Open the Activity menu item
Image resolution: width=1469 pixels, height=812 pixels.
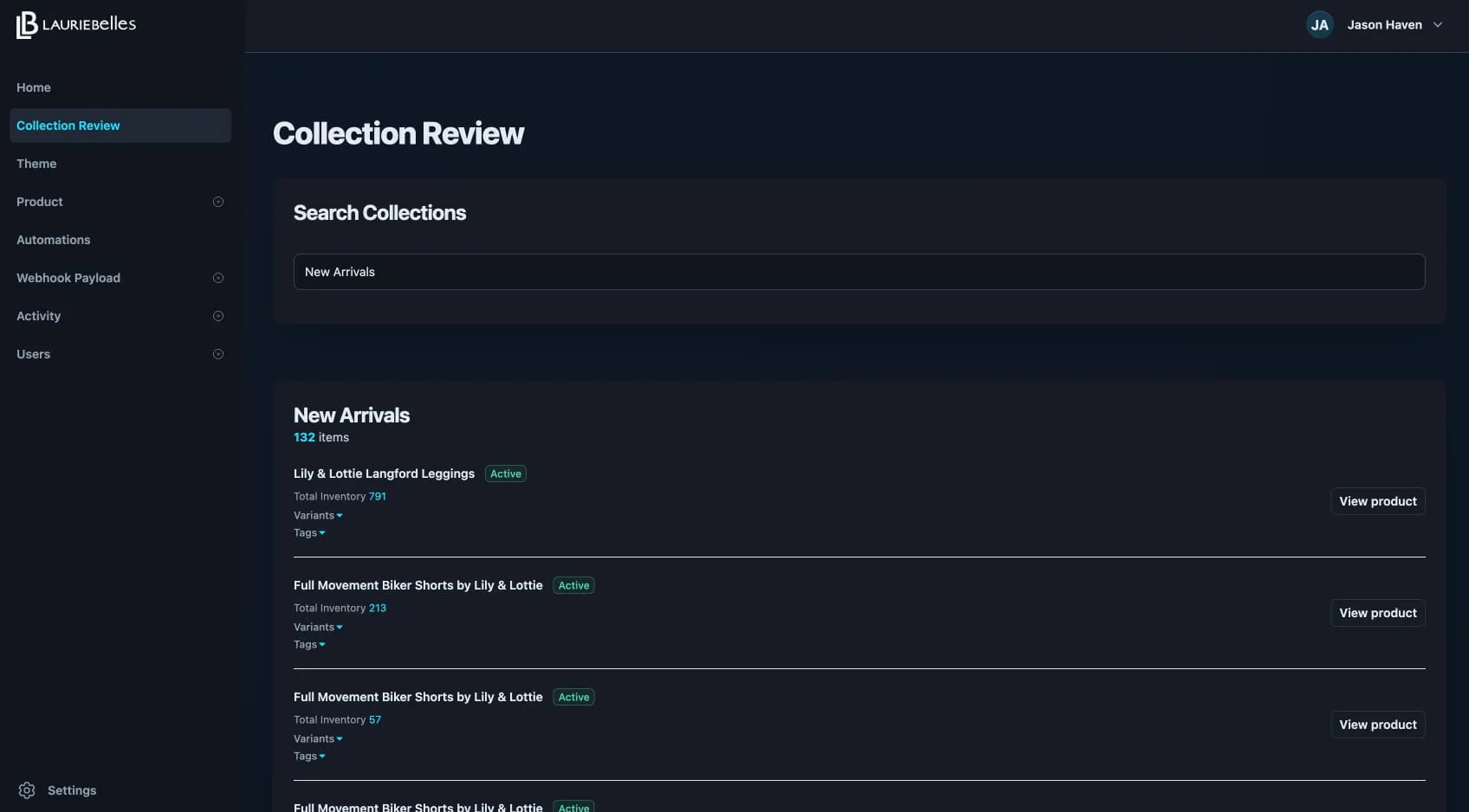(x=39, y=316)
